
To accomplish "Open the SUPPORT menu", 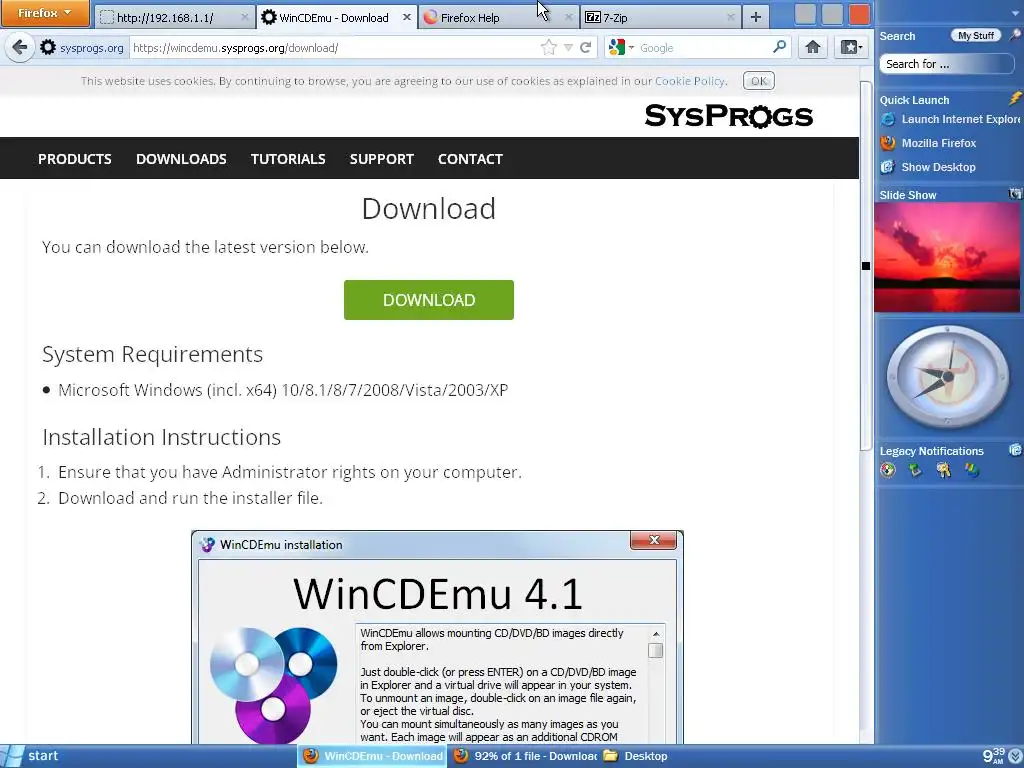I will click(381, 159).
